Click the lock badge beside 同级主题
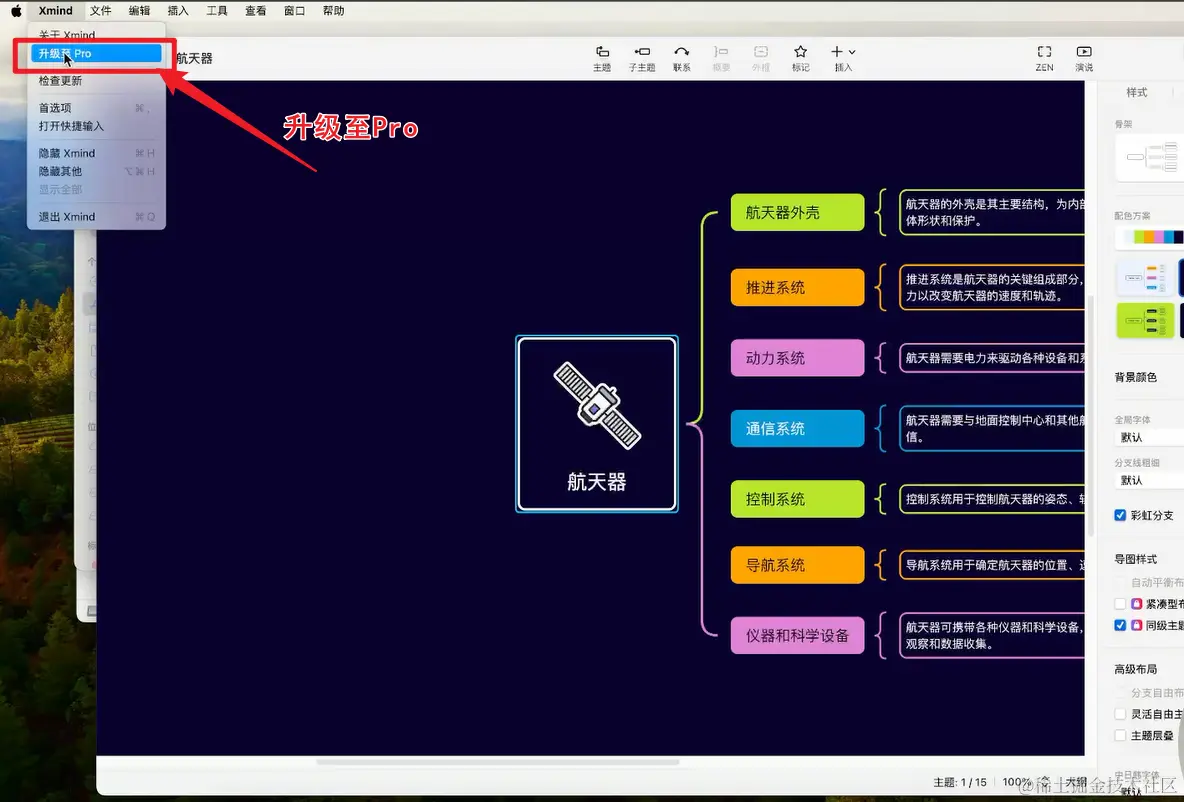This screenshot has width=1184, height=802. point(1136,625)
